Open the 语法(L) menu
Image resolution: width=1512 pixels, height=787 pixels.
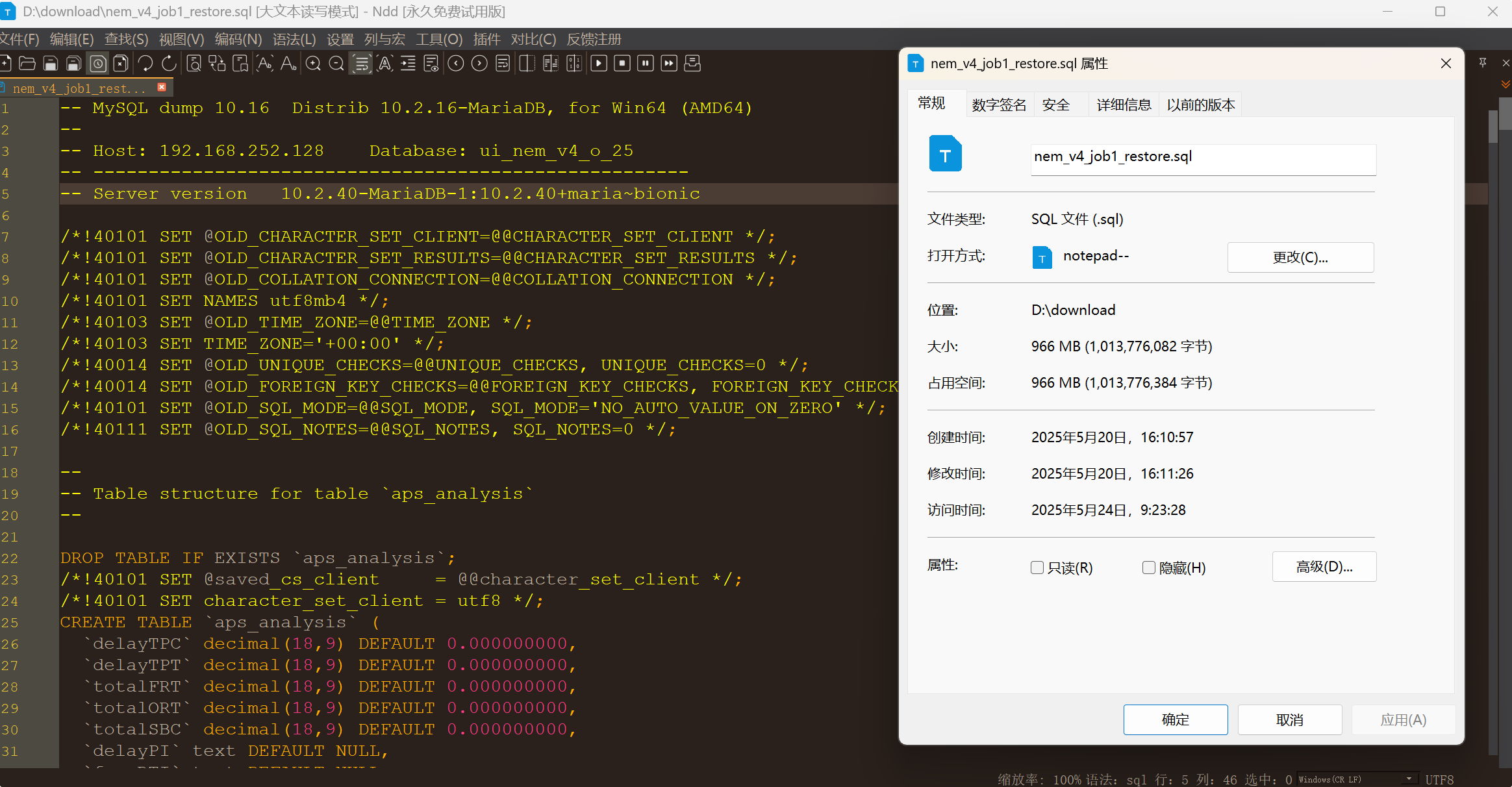point(294,39)
